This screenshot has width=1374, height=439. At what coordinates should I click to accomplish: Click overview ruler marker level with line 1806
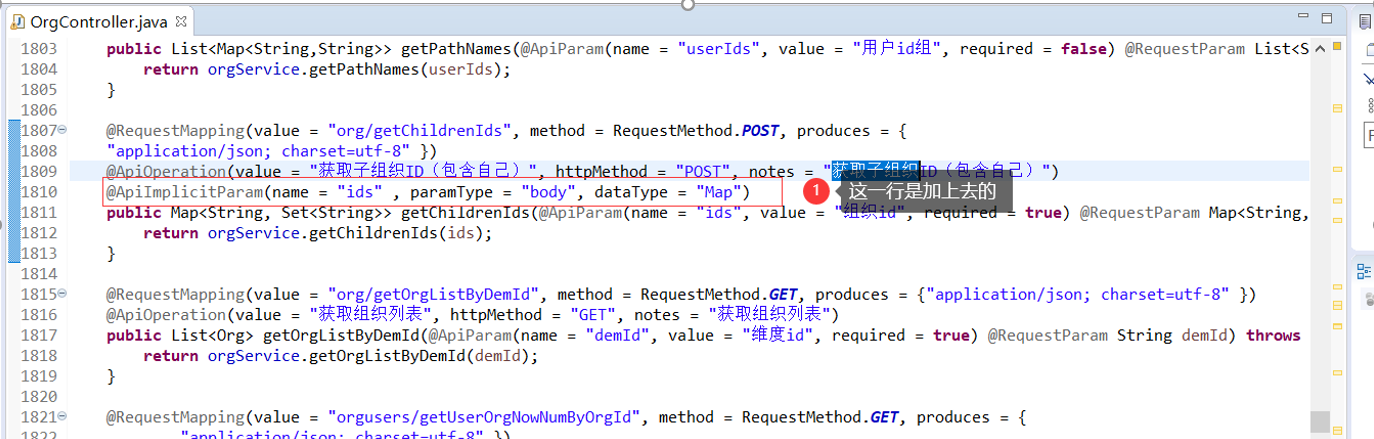click(1337, 108)
